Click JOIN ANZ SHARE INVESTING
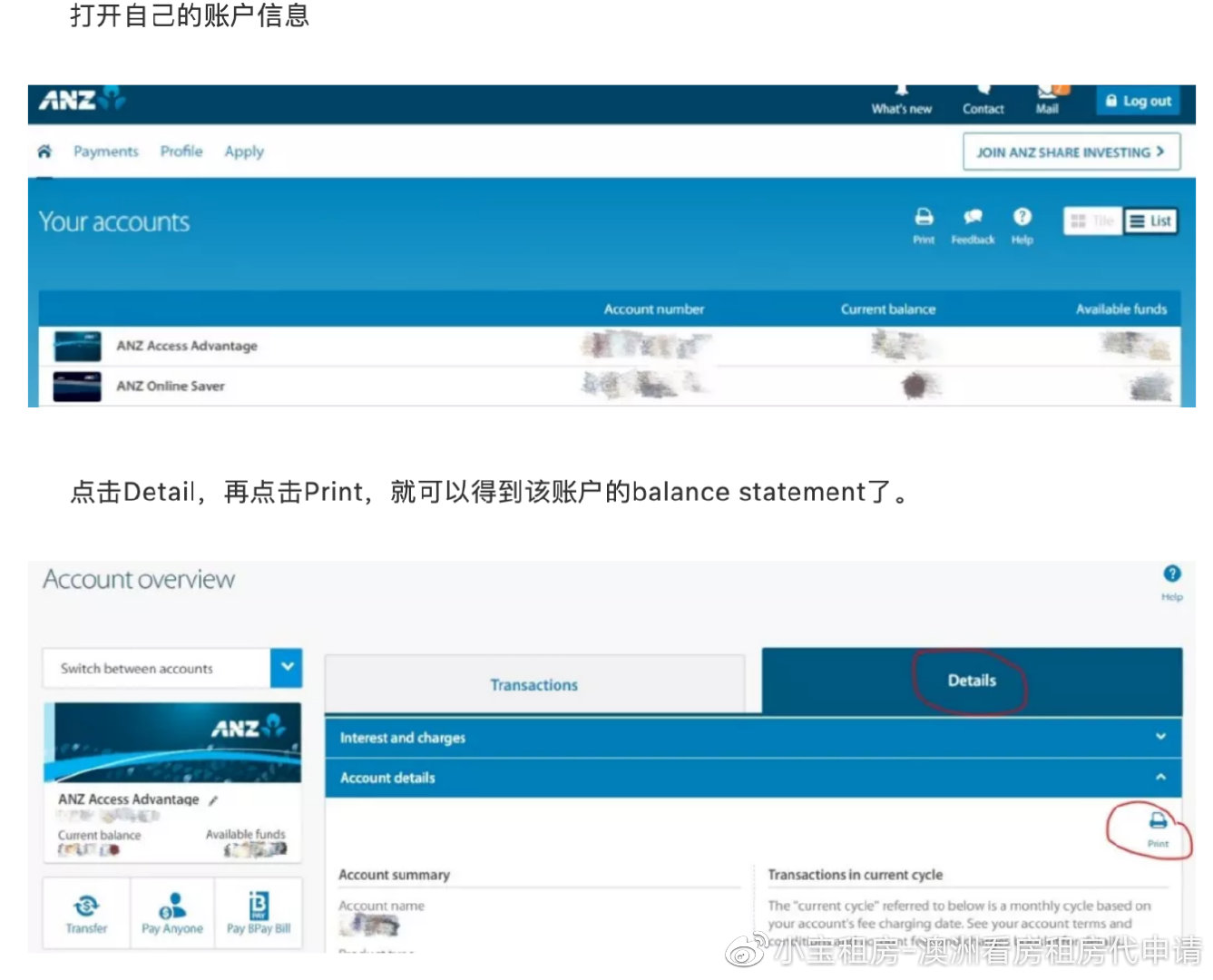This screenshot has height=980, width=1213. tap(1071, 152)
